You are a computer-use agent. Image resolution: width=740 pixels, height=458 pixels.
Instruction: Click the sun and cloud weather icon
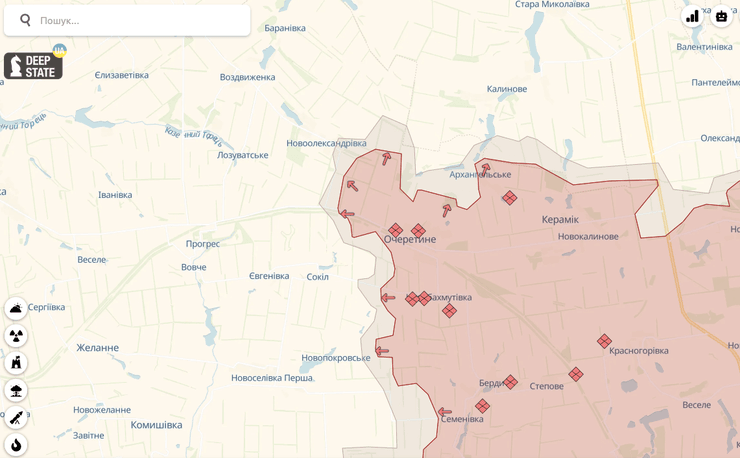point(16,309)
